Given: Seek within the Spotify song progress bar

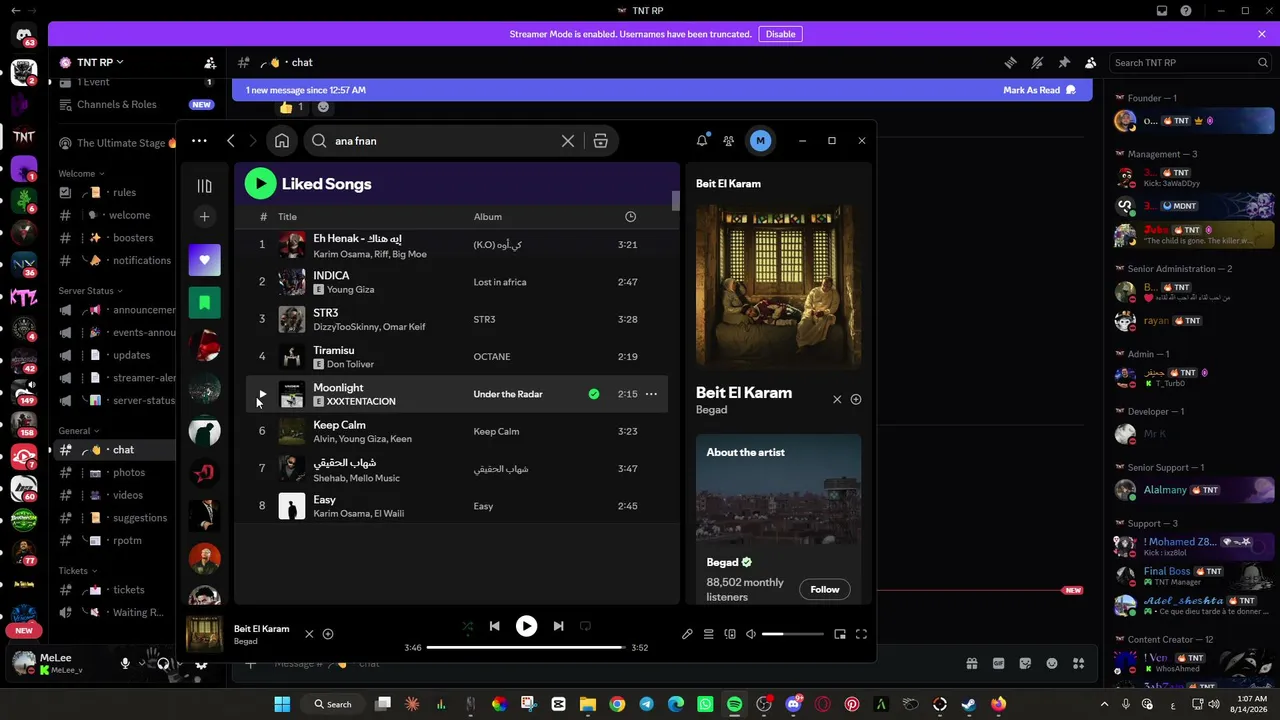Looking at the screenshot, I should pos(526,647).
